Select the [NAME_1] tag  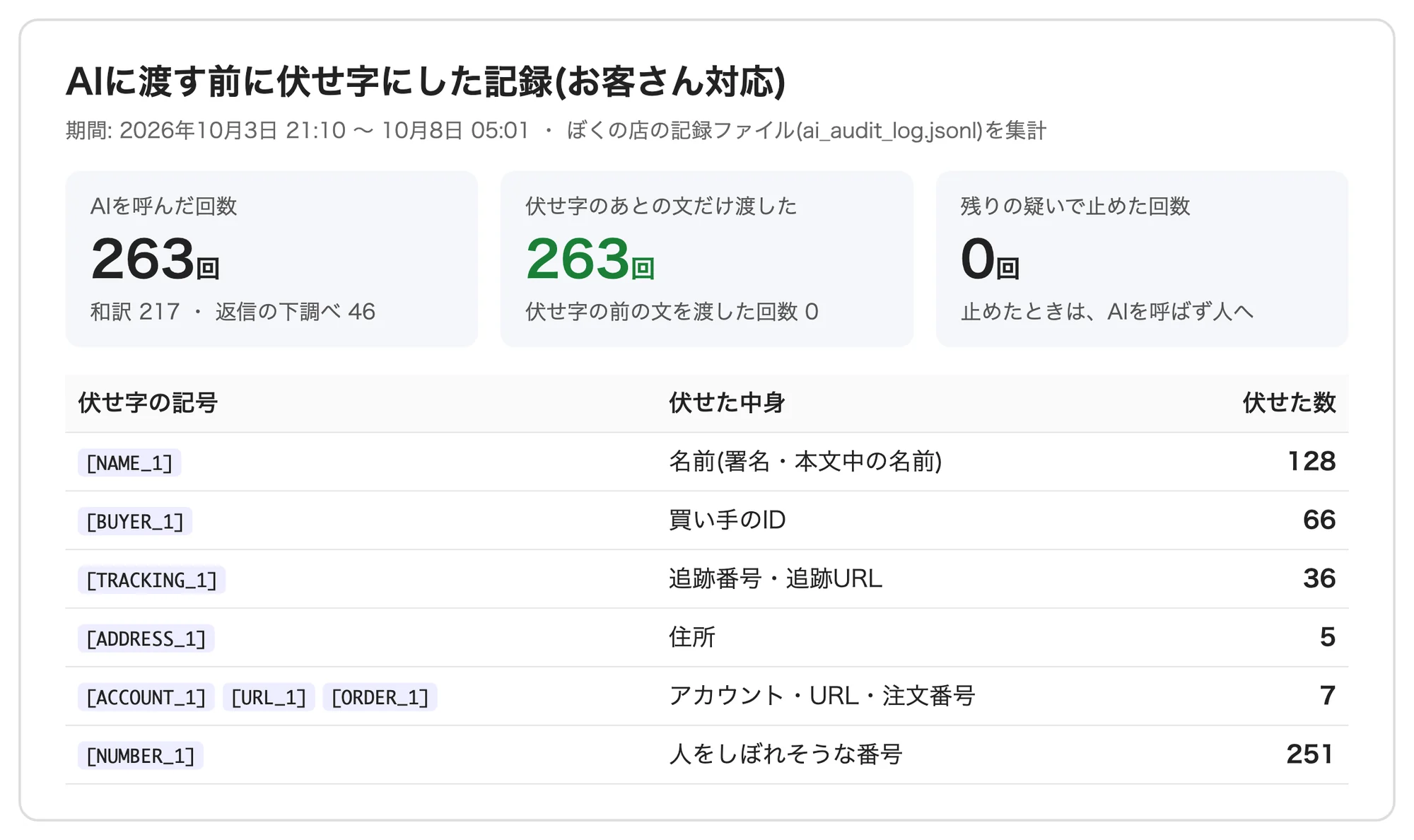pyautogui.click(x=129, y=462)
